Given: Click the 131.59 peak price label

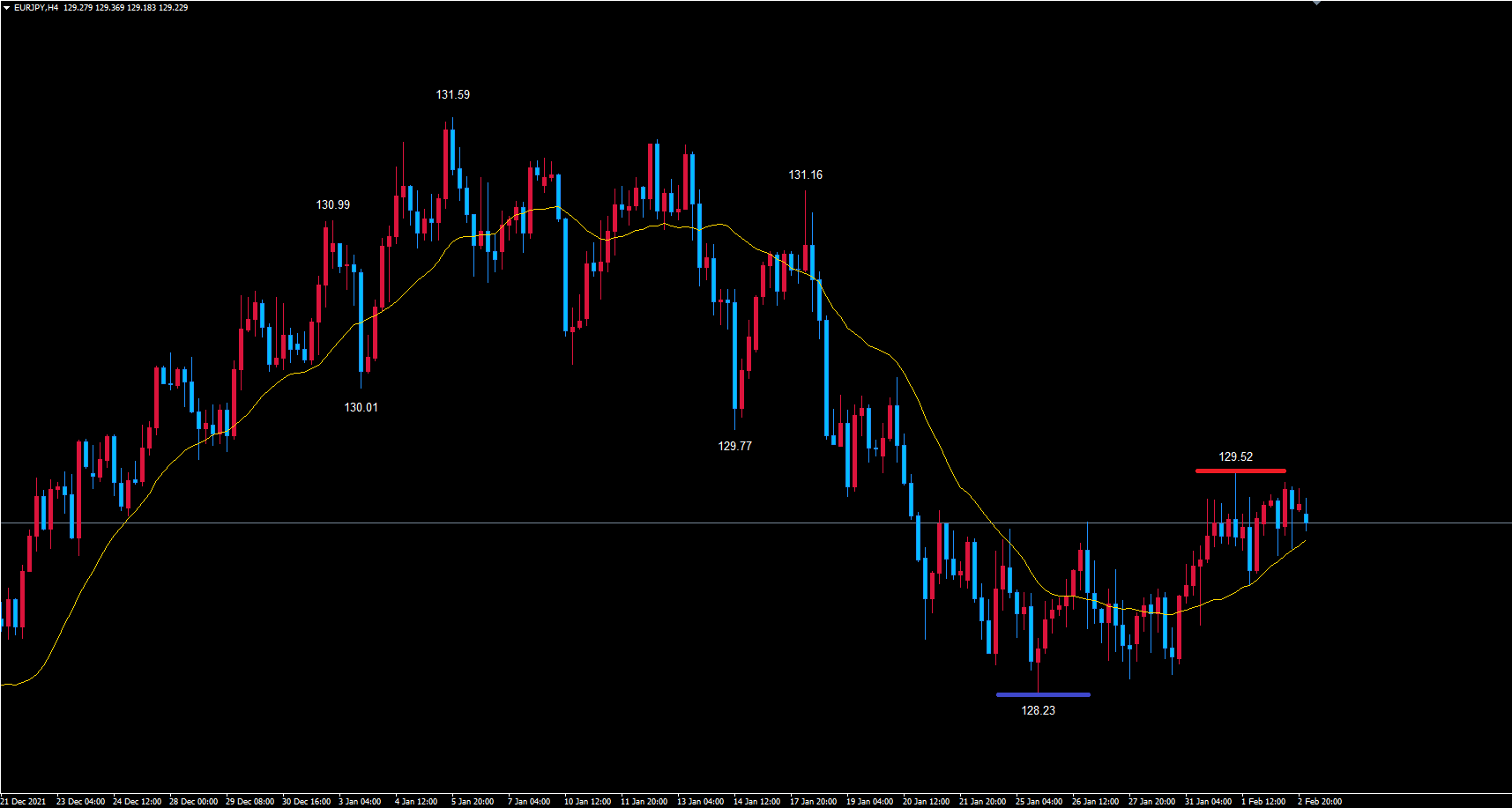Looking at the screenshot, I should pyautogui.click(x=453, y=94).
